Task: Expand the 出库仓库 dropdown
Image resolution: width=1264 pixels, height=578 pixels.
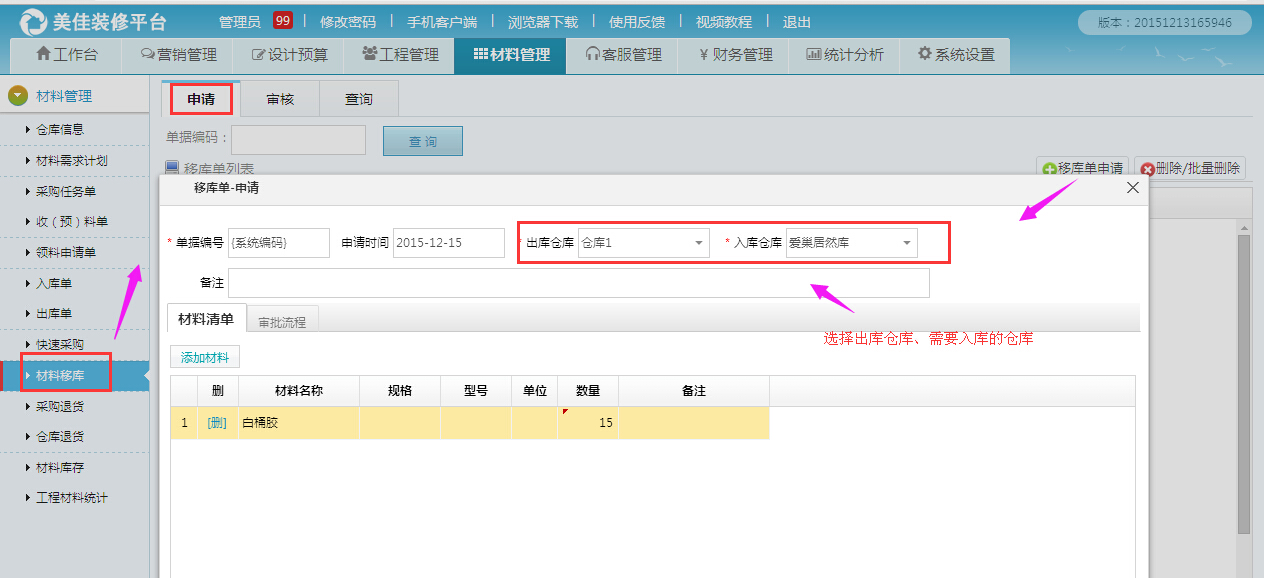Action: [698, 243]
